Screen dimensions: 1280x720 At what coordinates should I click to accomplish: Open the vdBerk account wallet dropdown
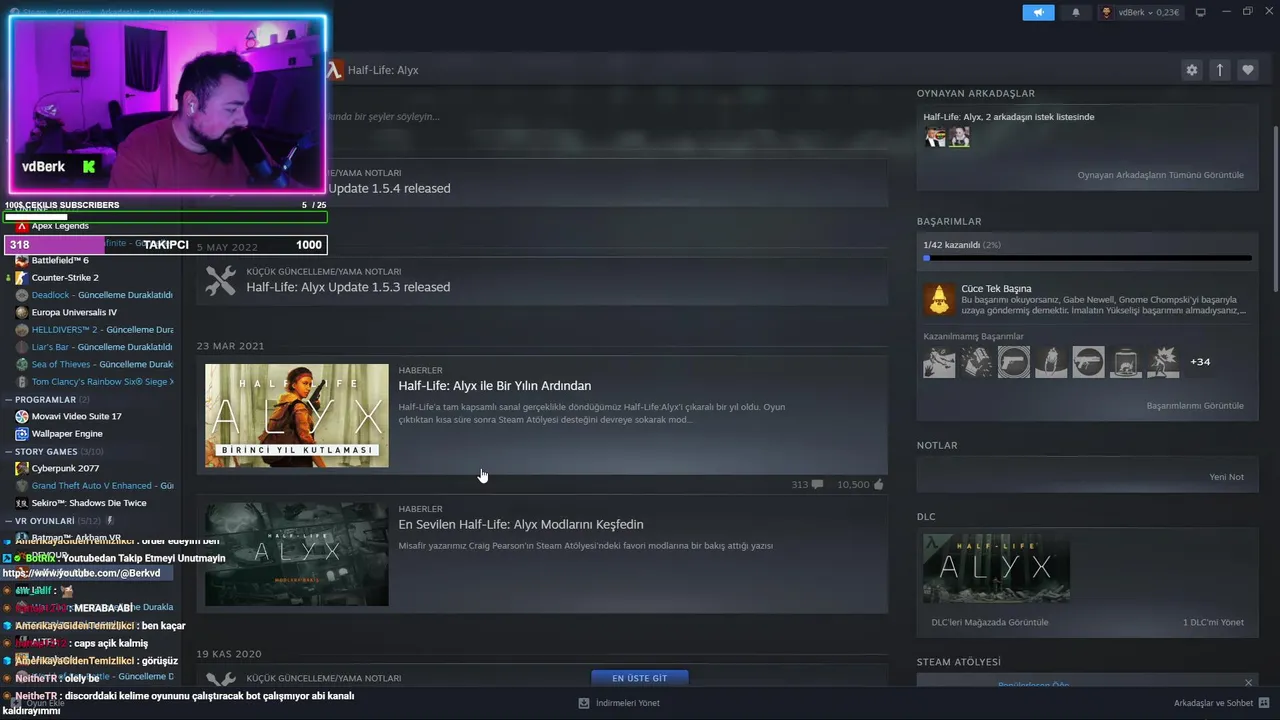pos(1140,12)
